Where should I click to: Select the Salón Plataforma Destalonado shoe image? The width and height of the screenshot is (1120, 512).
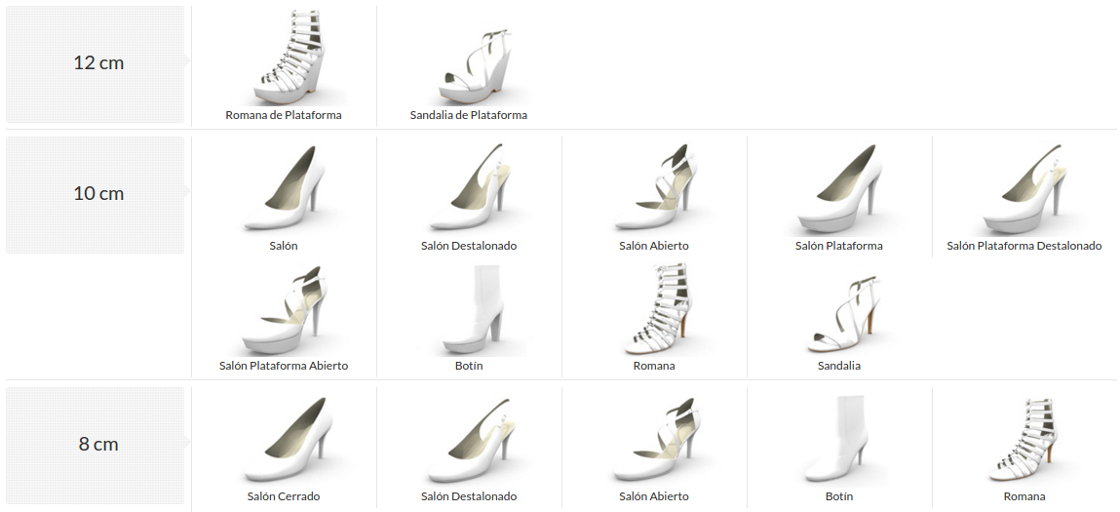[x=1024, y=190]
